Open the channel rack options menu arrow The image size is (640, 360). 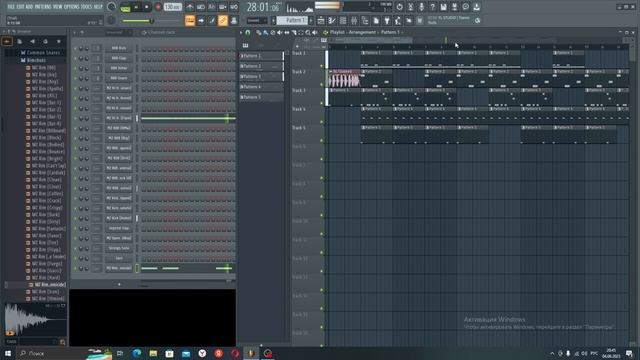(x=74, y=32)
